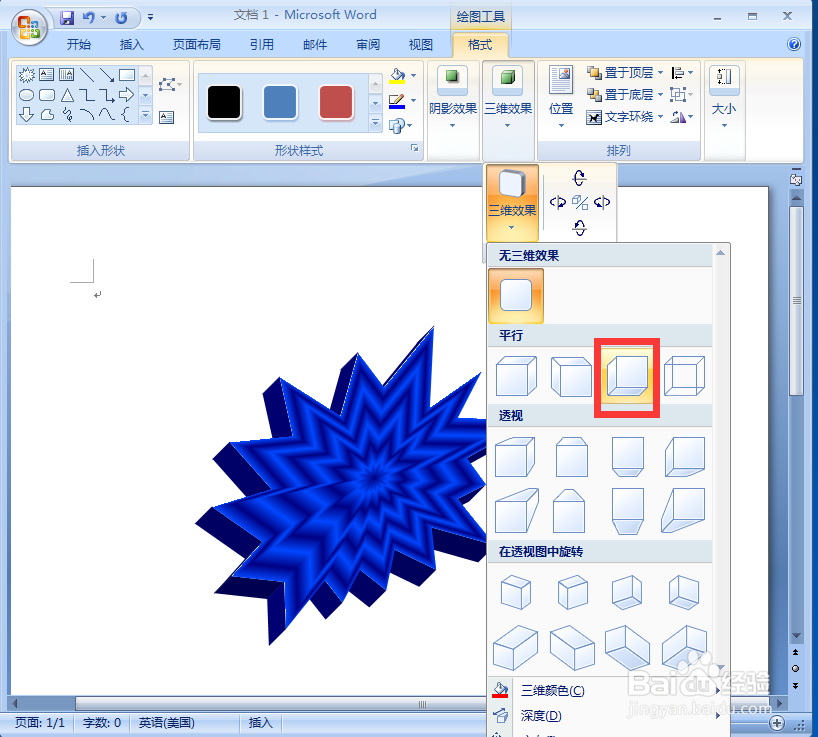Open the 审阅 tab
Viewport: 818px width, 737px height.
(x=368, y=45)
